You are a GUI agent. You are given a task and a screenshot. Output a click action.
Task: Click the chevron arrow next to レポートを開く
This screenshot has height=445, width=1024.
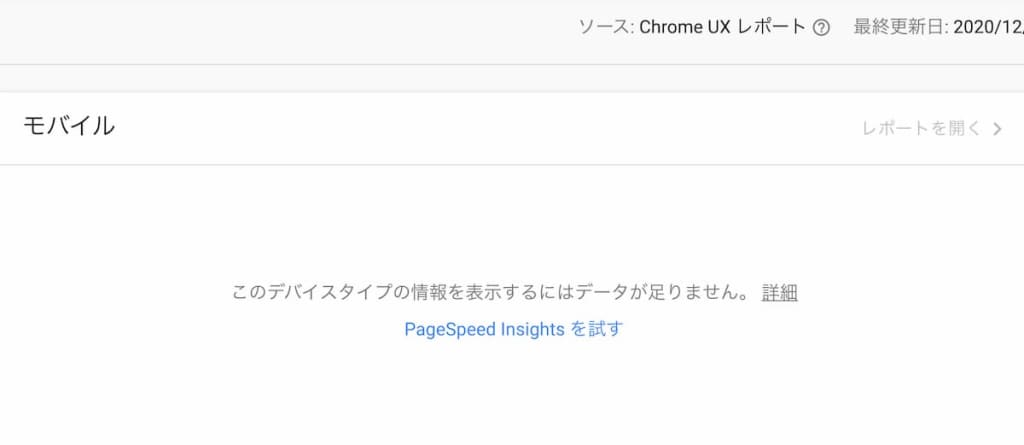[997, 129]
